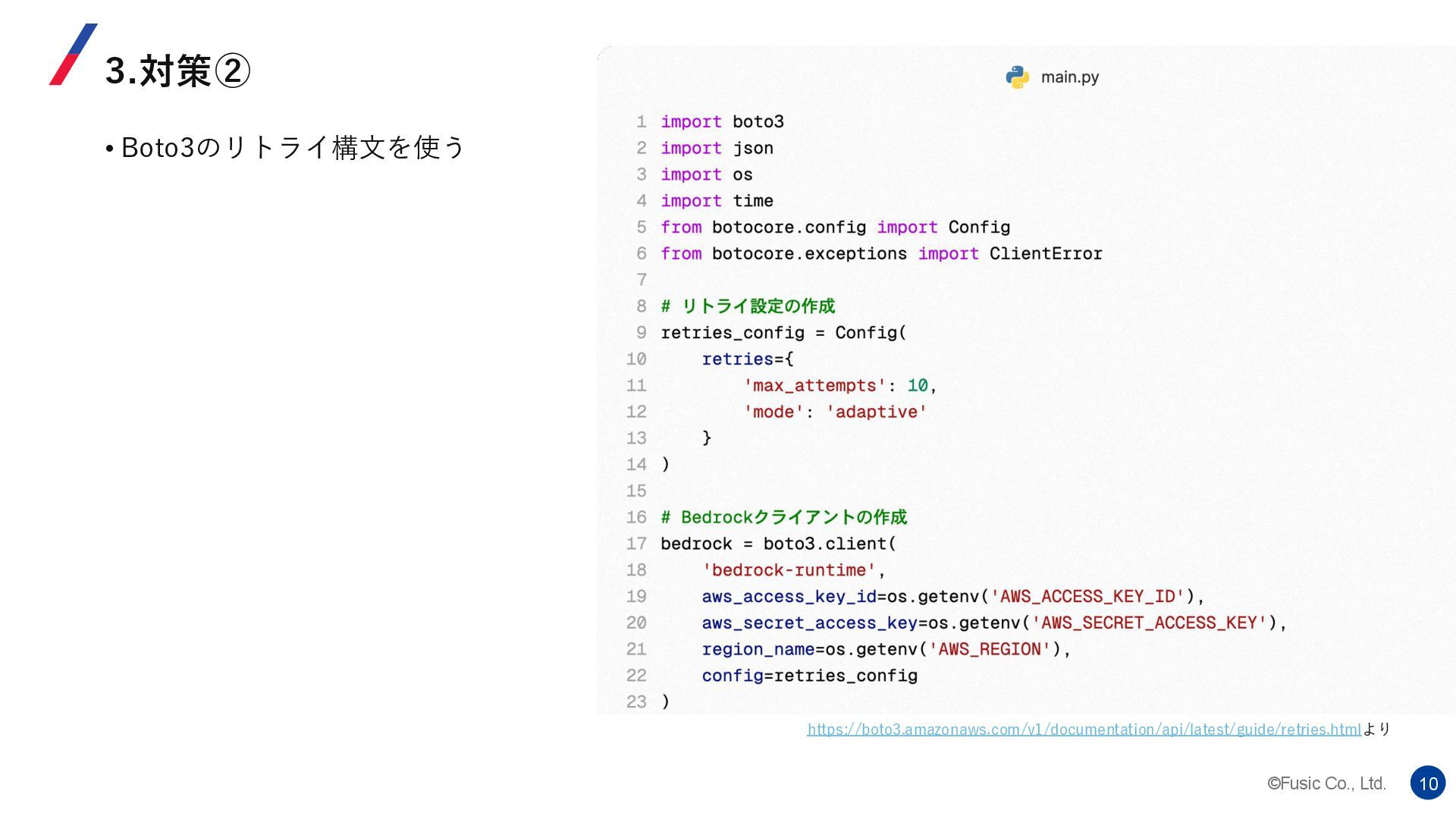Click the line 'retries_config = Config('
This screenshot has height=819, width=1456.
click(x=783, y=333)
